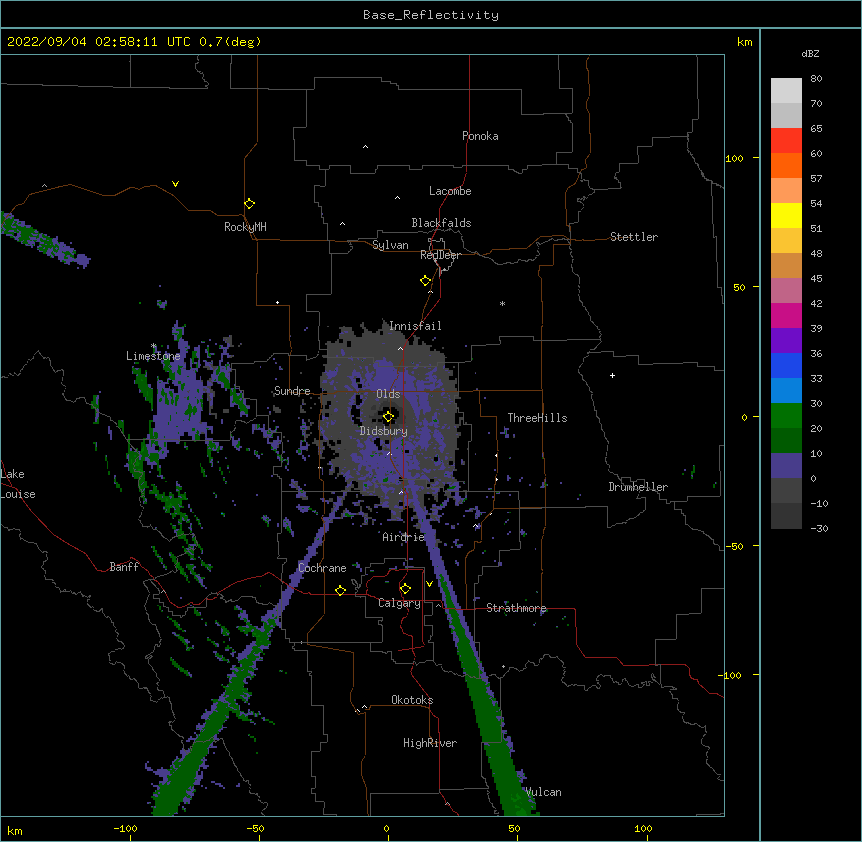Image resolution: width=862 pixels, height=842 pixels.
Task: Click the ThreeHills label
Action: (537, 418)
